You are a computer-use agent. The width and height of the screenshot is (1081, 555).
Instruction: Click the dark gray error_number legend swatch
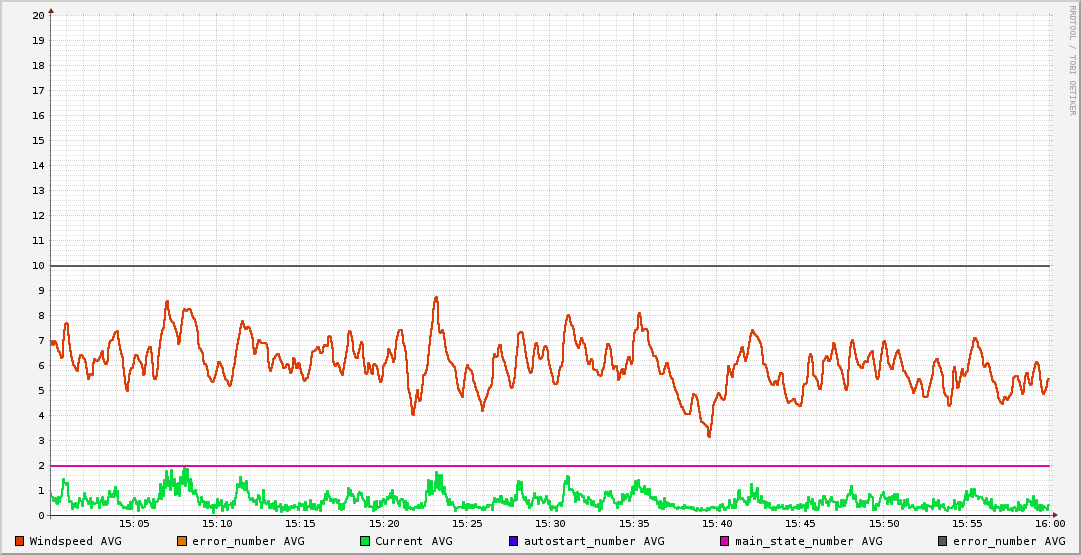[x=942, y=541]
